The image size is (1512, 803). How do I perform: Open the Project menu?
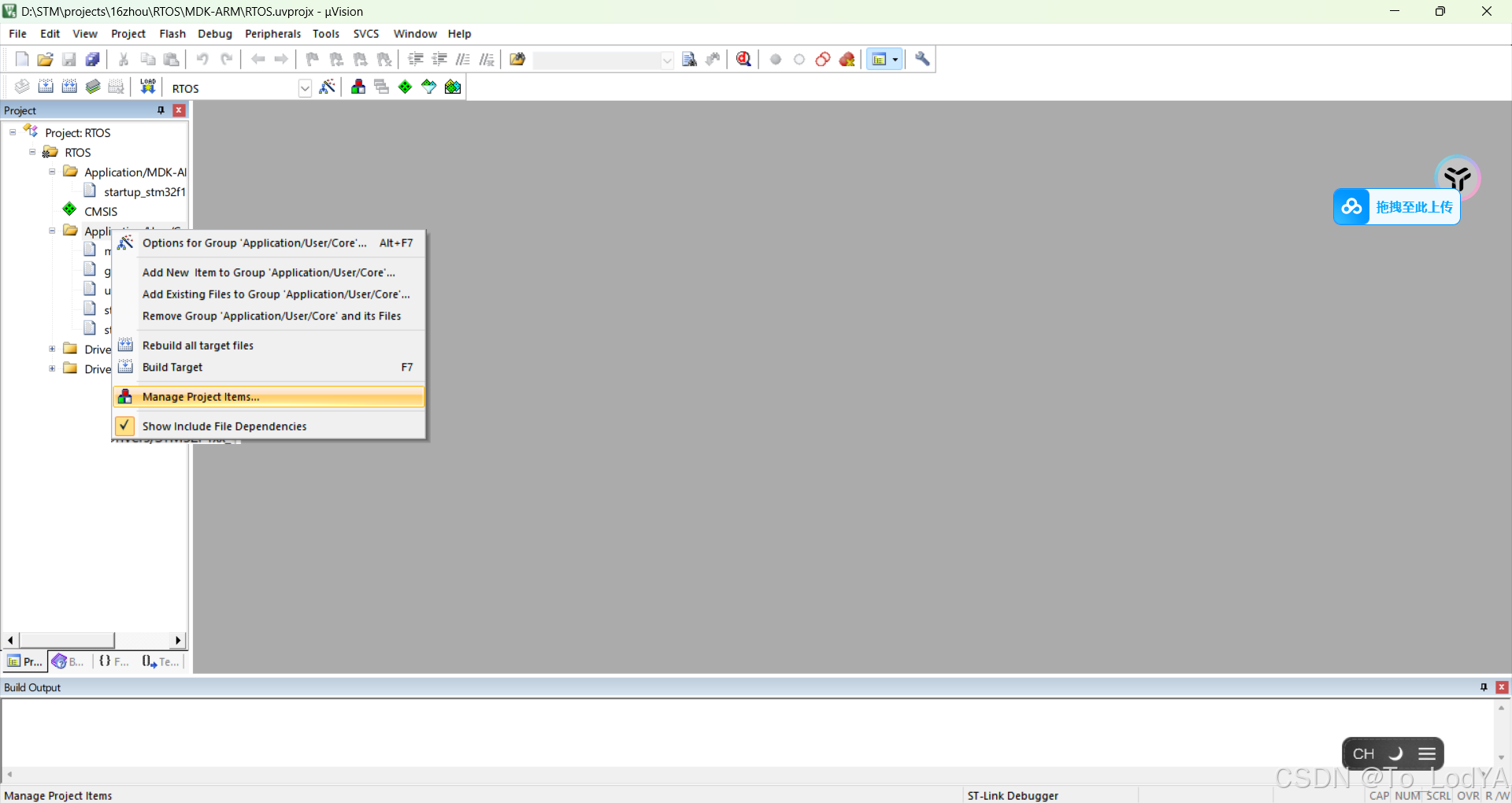tap(128, 34)
